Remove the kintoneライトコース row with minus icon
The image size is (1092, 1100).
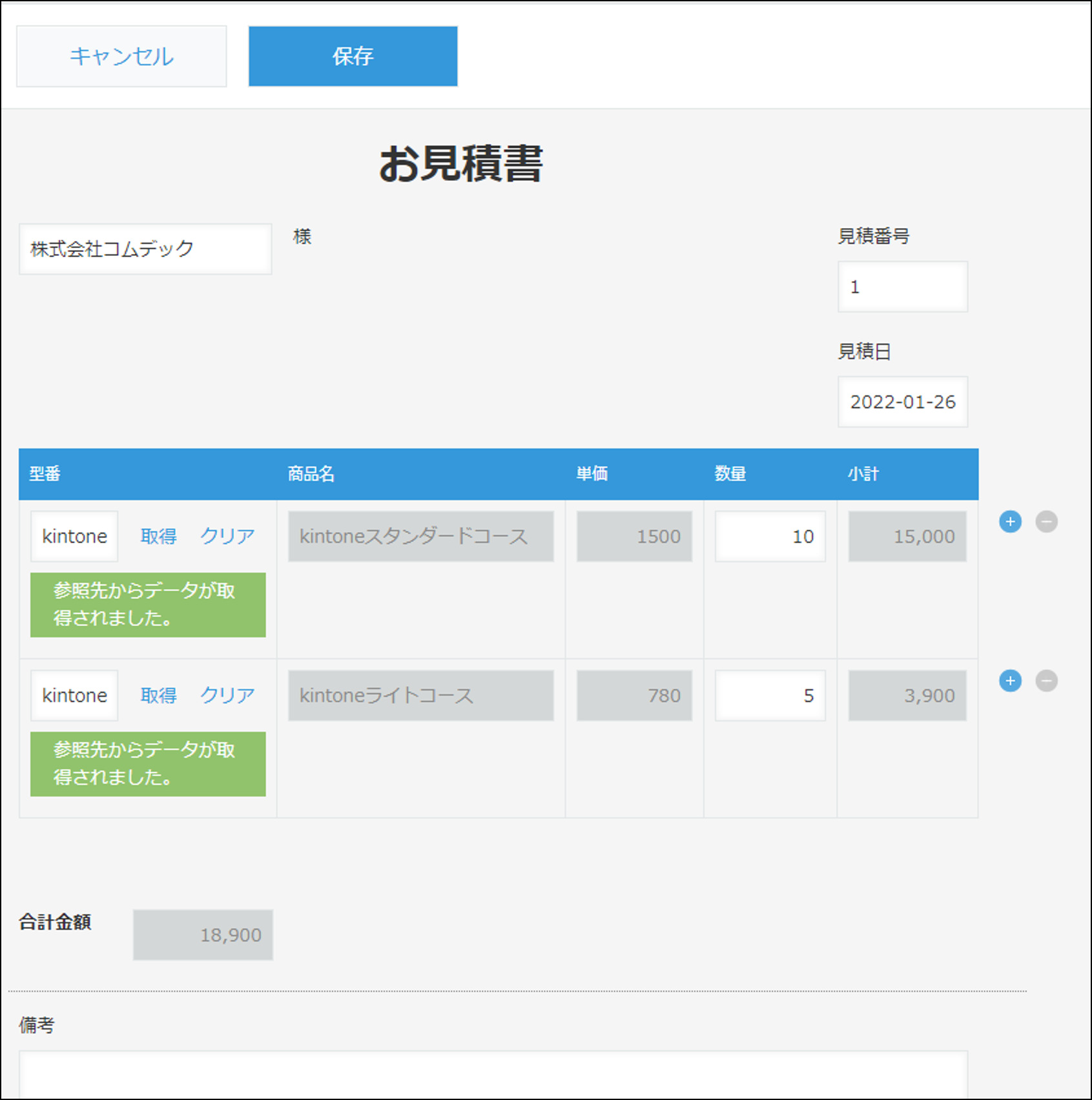pyautogui.click(x=1046, y=680)
